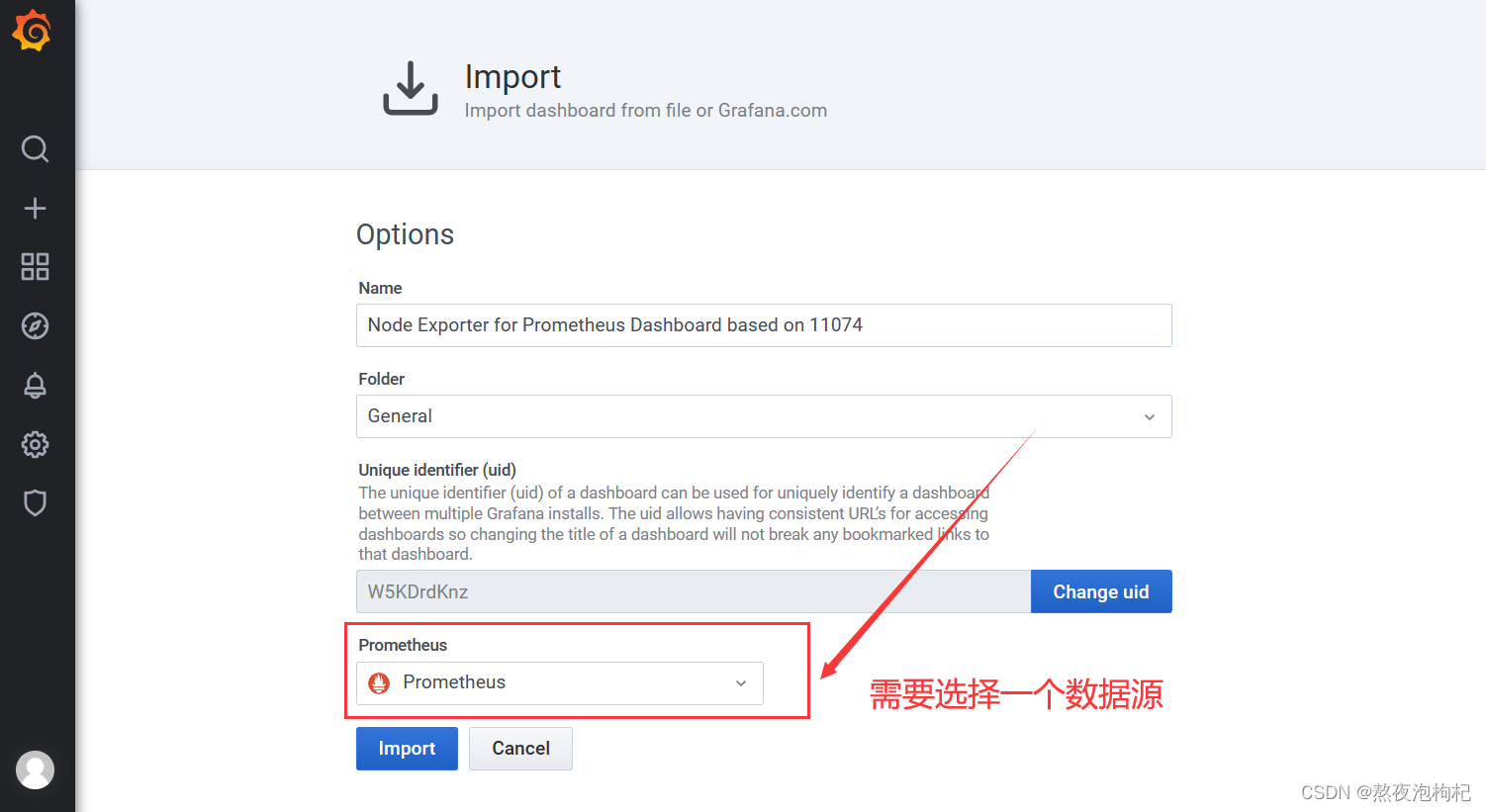
Task: Click the Prometheus flame icon in datasource picker
Action: click(x=379, y=682)
